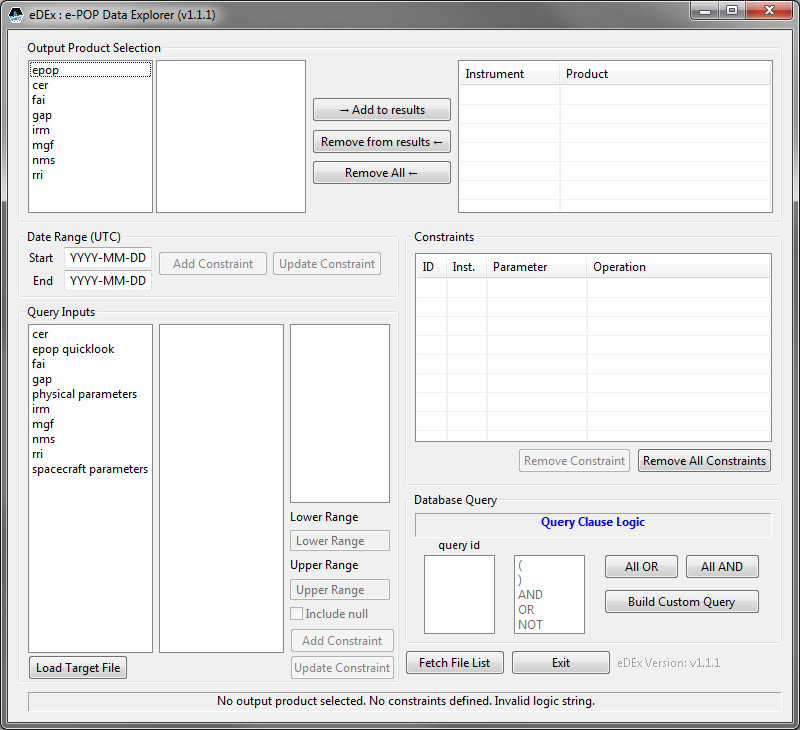Select the mgf output product
Screen dimensions: 800x730
point(42,145)
